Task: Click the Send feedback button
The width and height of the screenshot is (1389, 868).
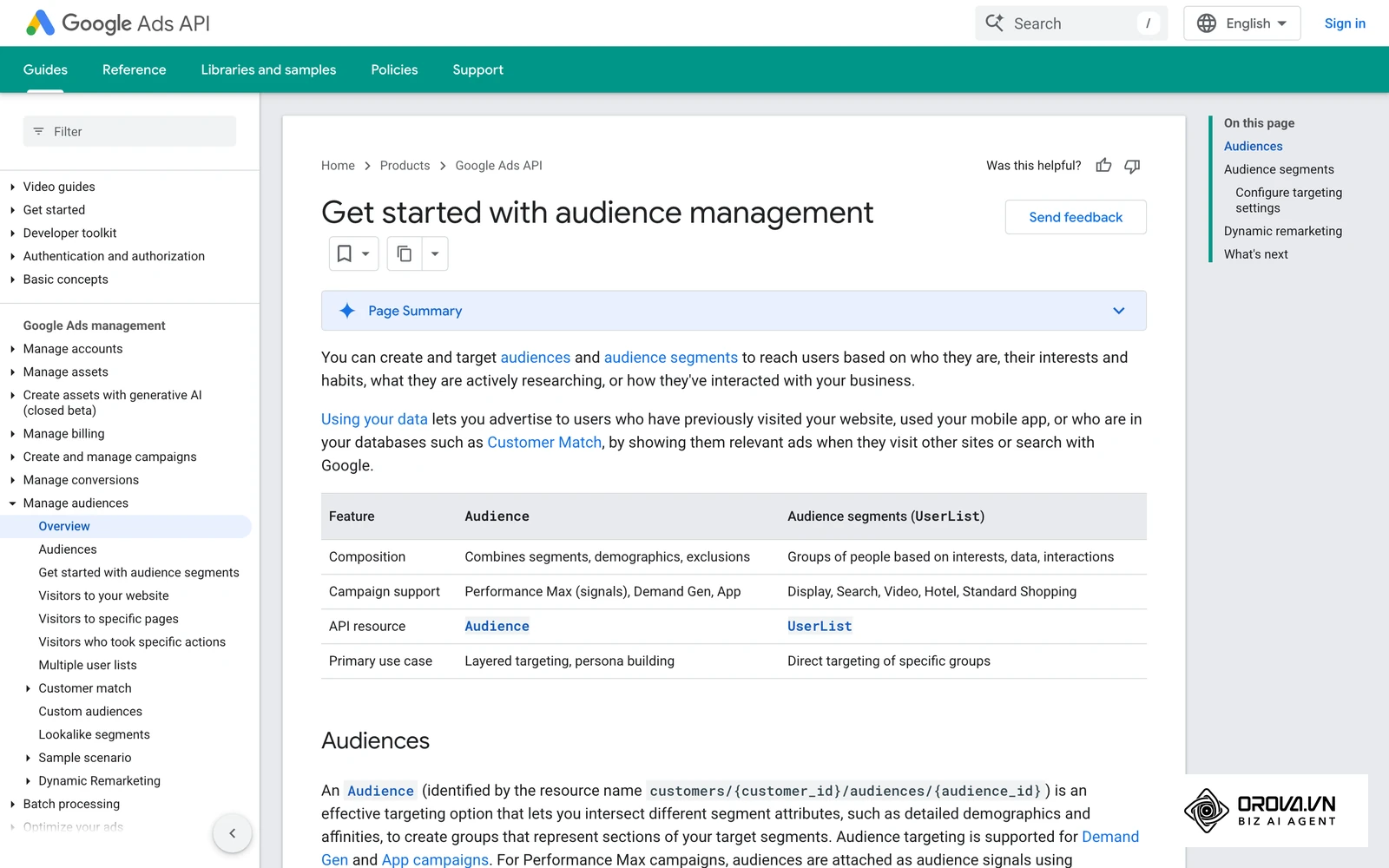Action: tap(1076, 217)
